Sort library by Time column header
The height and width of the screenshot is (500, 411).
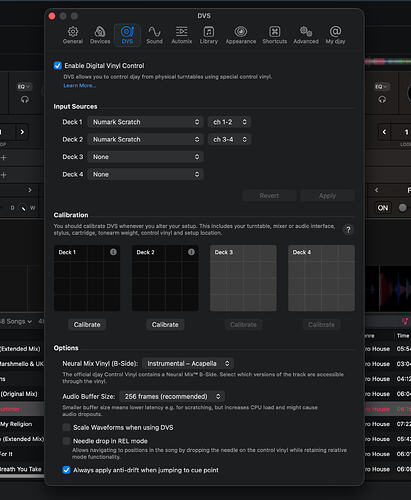click(403, 336)
